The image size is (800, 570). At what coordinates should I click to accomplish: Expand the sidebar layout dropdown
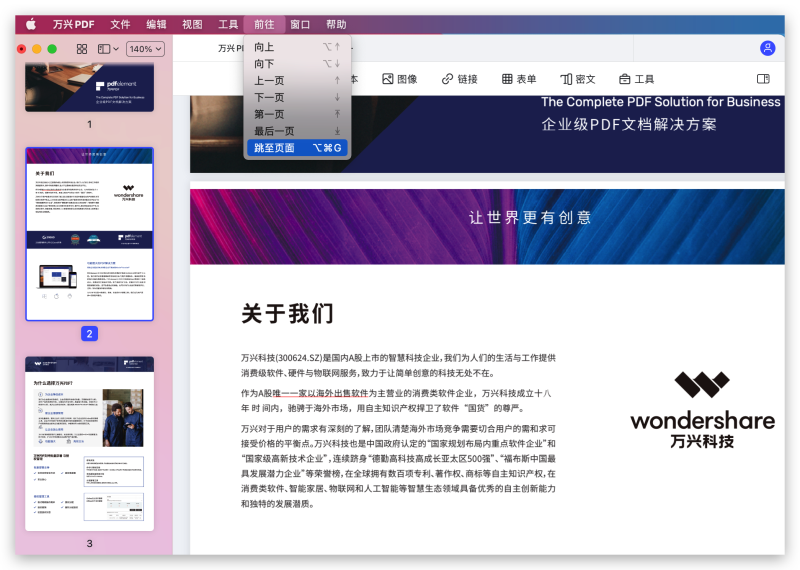coord(108,49)
